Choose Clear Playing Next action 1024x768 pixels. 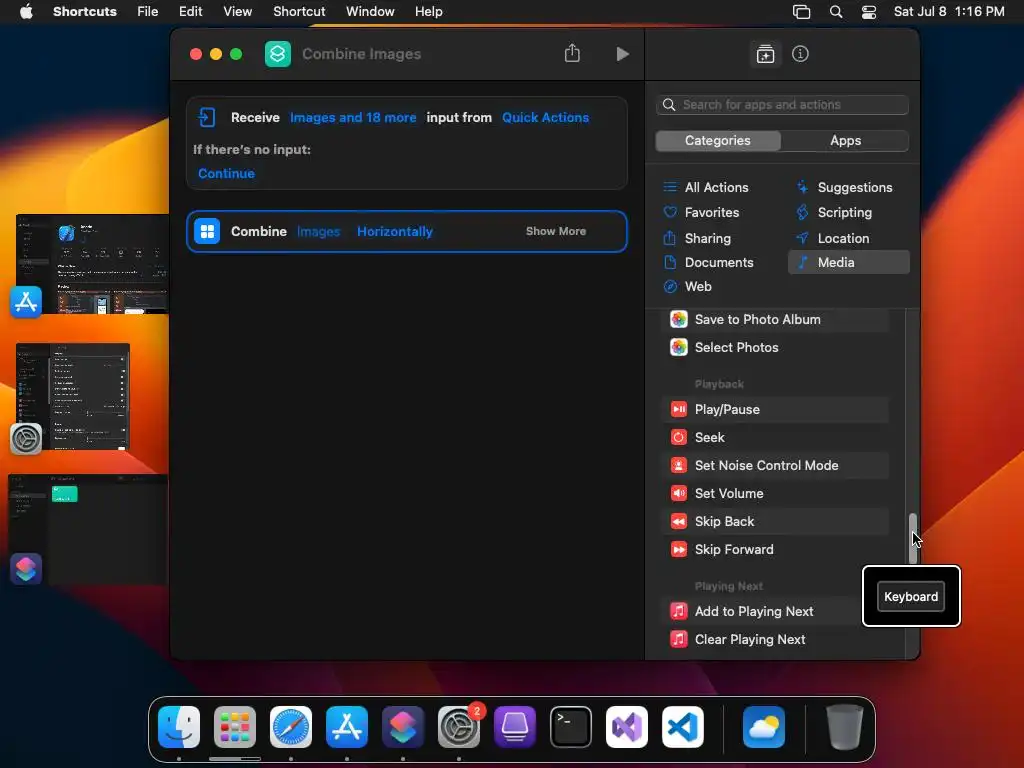[775, 639]
